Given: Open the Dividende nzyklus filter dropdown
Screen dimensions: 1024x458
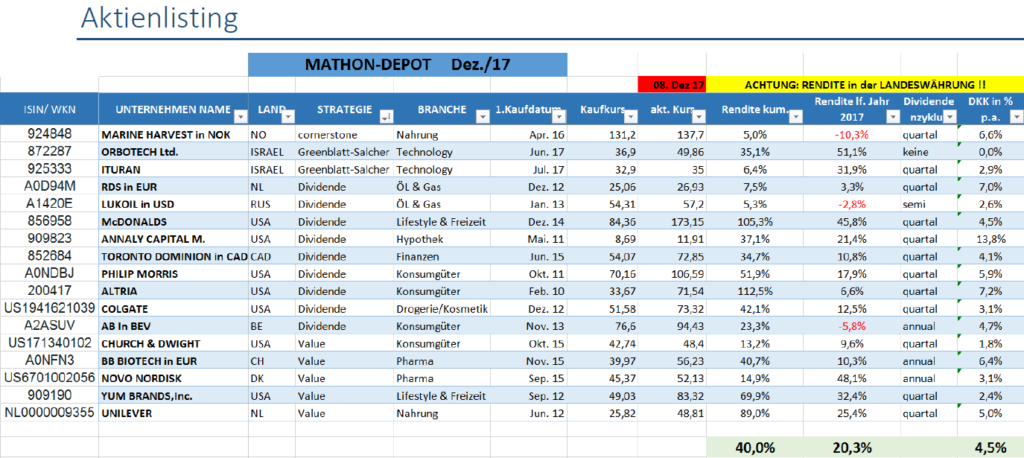Looking at the screenshot, I should pos(950,116).
